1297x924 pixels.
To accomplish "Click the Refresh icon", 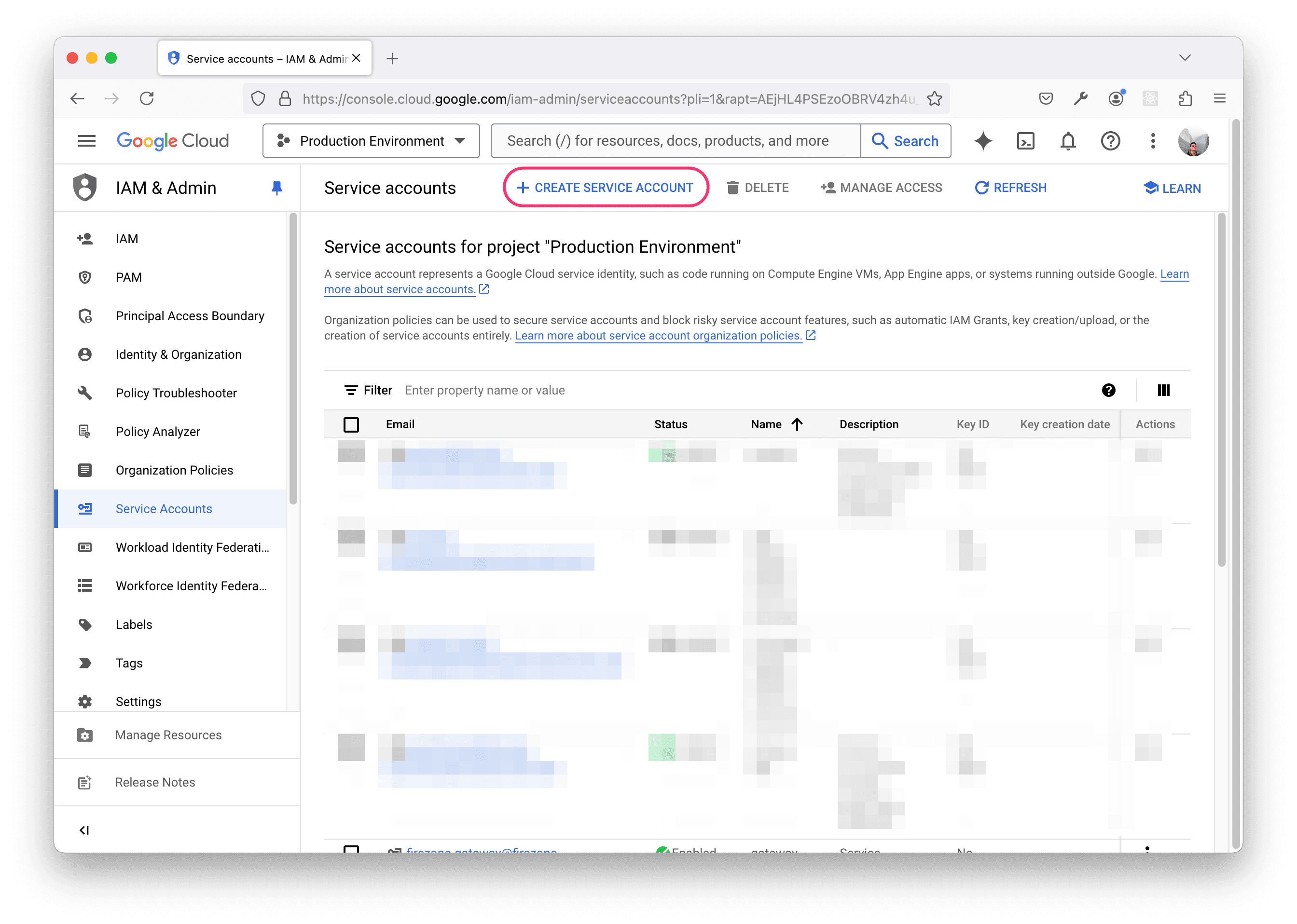I will 982,188.
